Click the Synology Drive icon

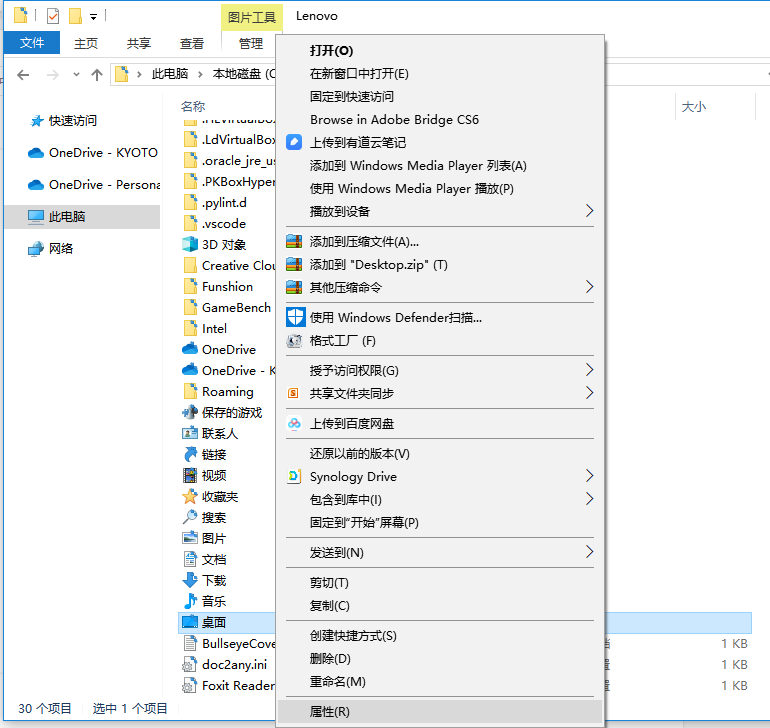coord(294,476)
